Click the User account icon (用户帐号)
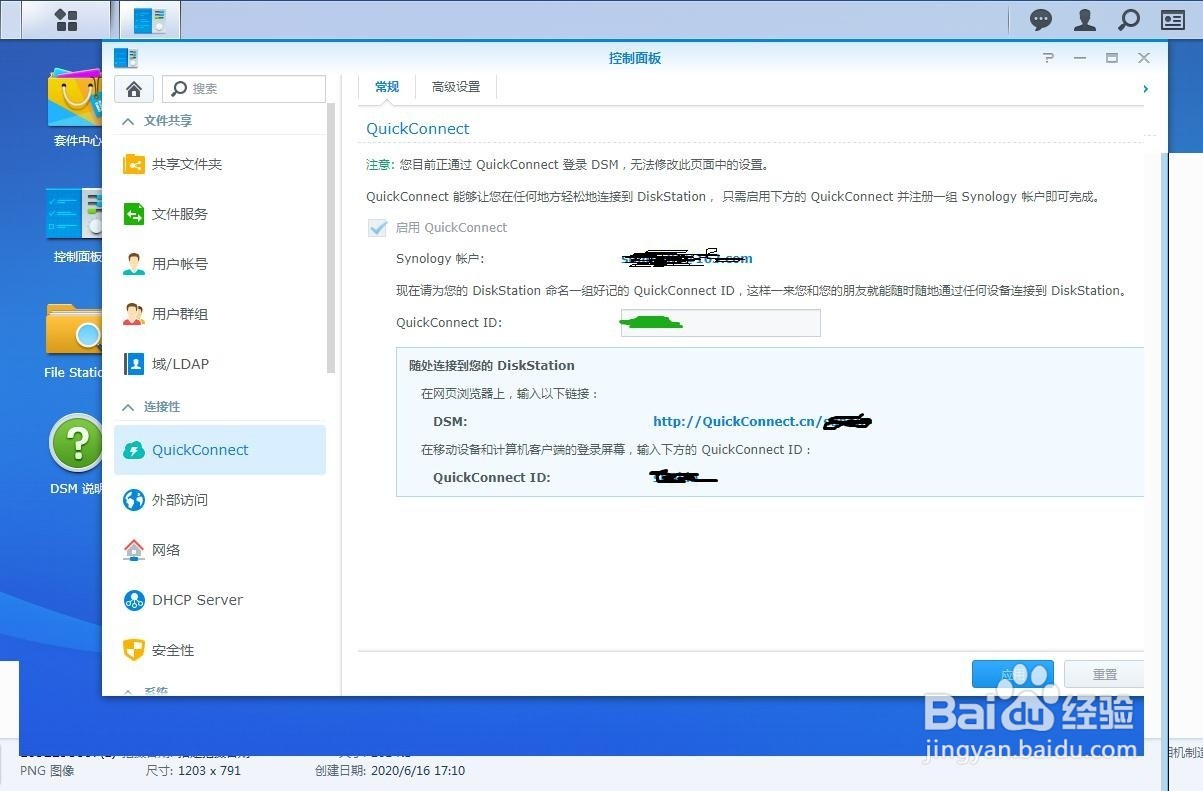 (x=134, y=264)
